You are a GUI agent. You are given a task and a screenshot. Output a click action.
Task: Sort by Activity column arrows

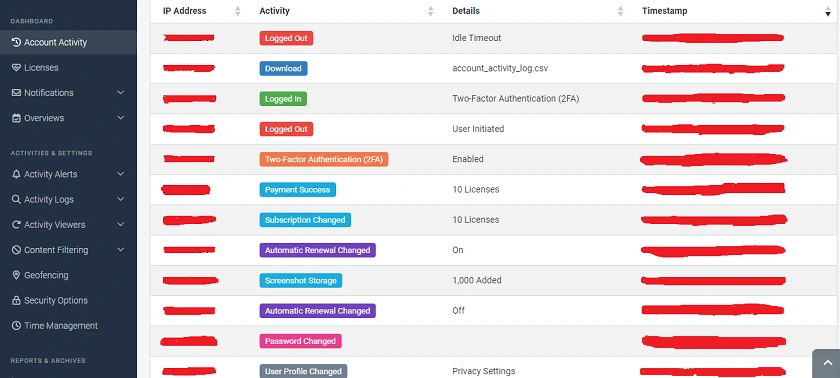click(x=431, y=11)
